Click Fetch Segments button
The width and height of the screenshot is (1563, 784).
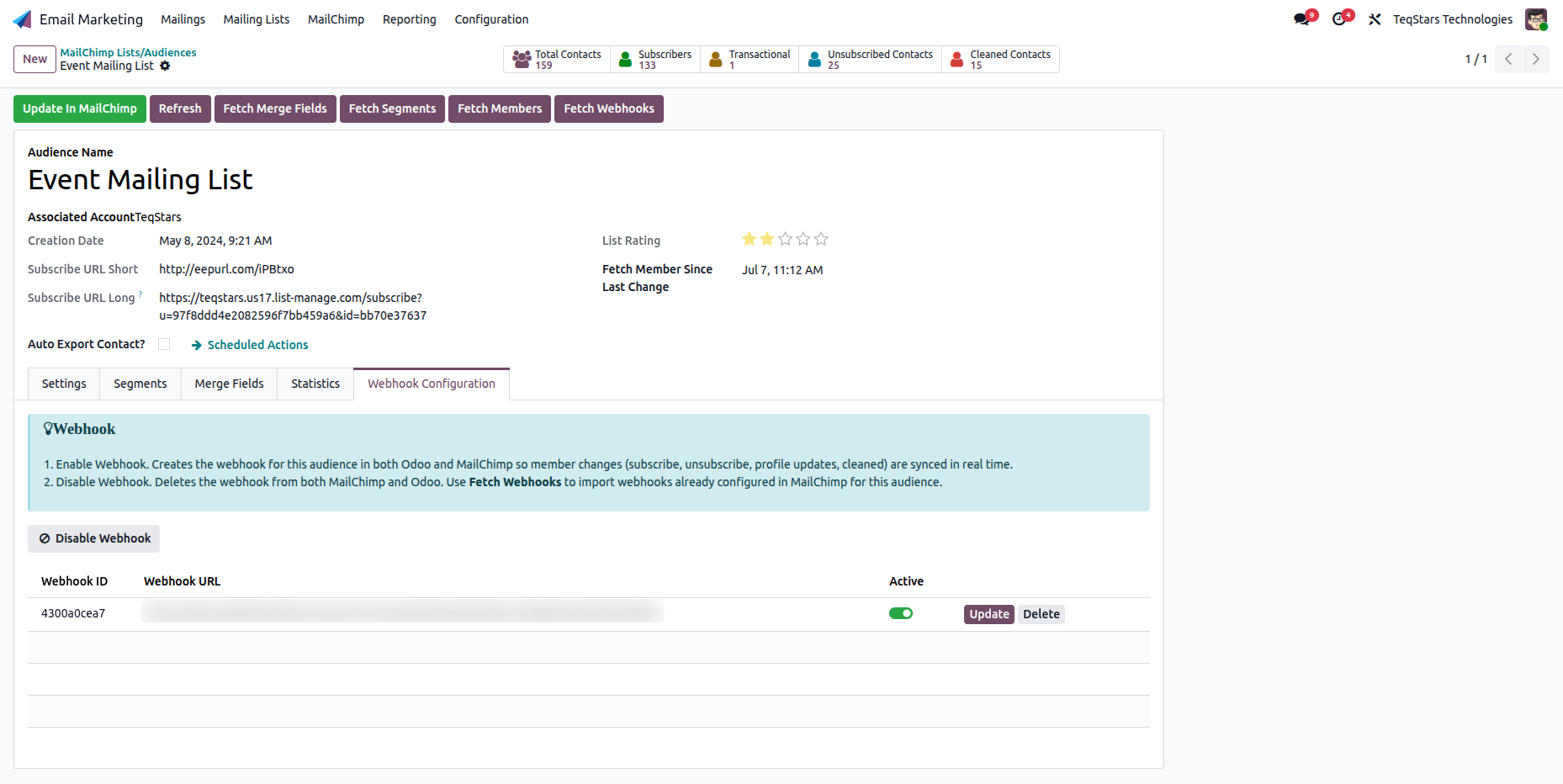(392, 109)
